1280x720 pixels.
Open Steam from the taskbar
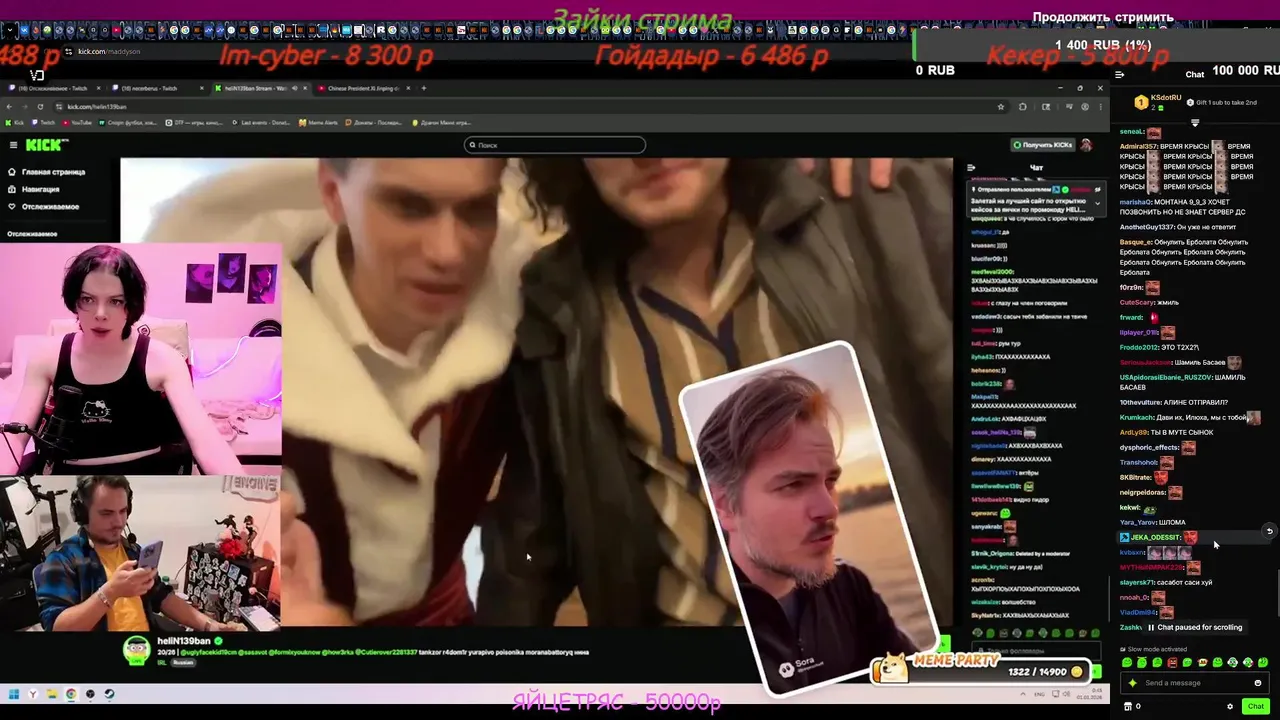pos(109,694)
